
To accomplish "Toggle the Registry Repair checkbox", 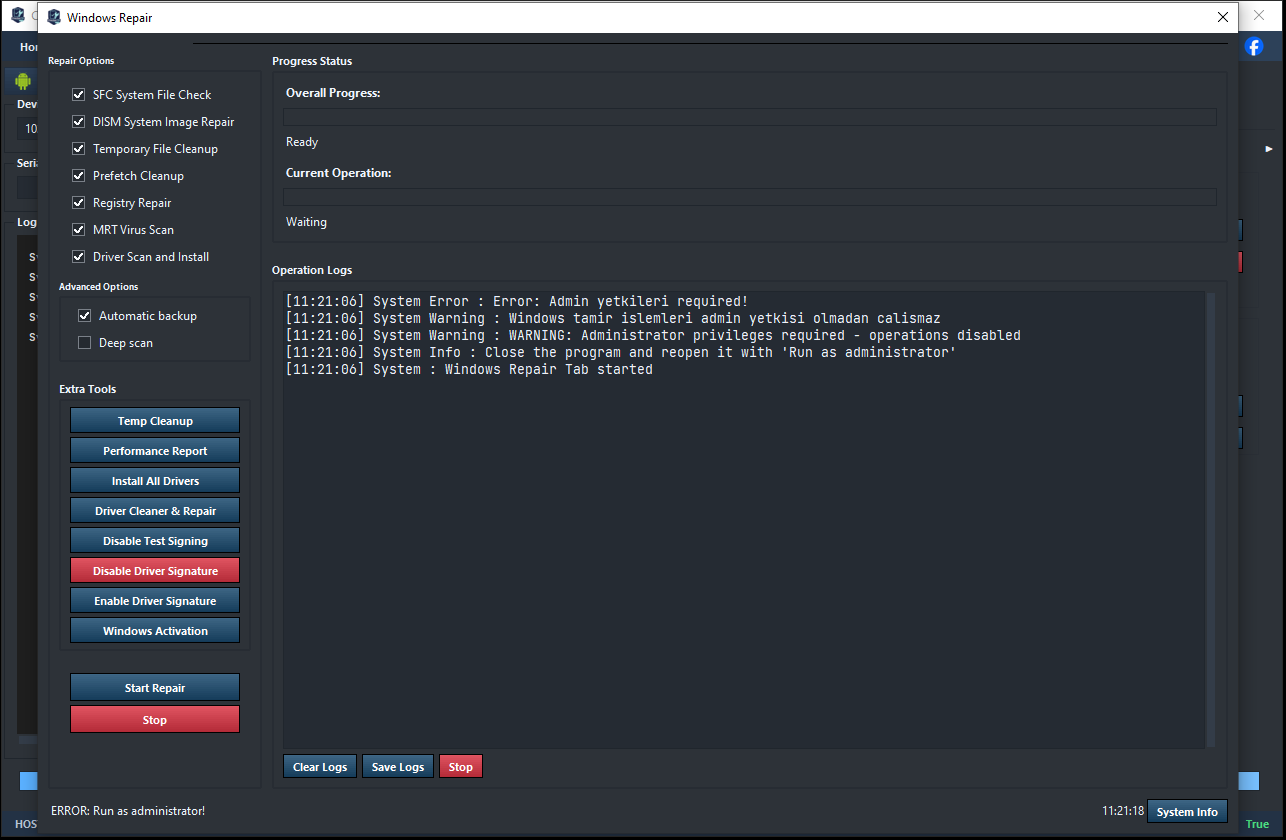I will (x=79, y=203).
